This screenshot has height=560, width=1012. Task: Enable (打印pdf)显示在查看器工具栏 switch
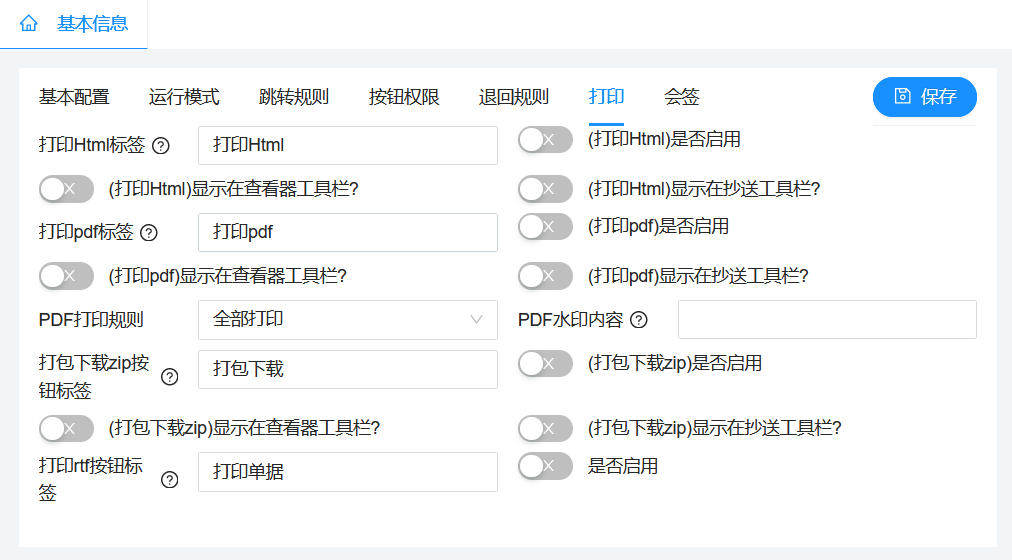66,276
